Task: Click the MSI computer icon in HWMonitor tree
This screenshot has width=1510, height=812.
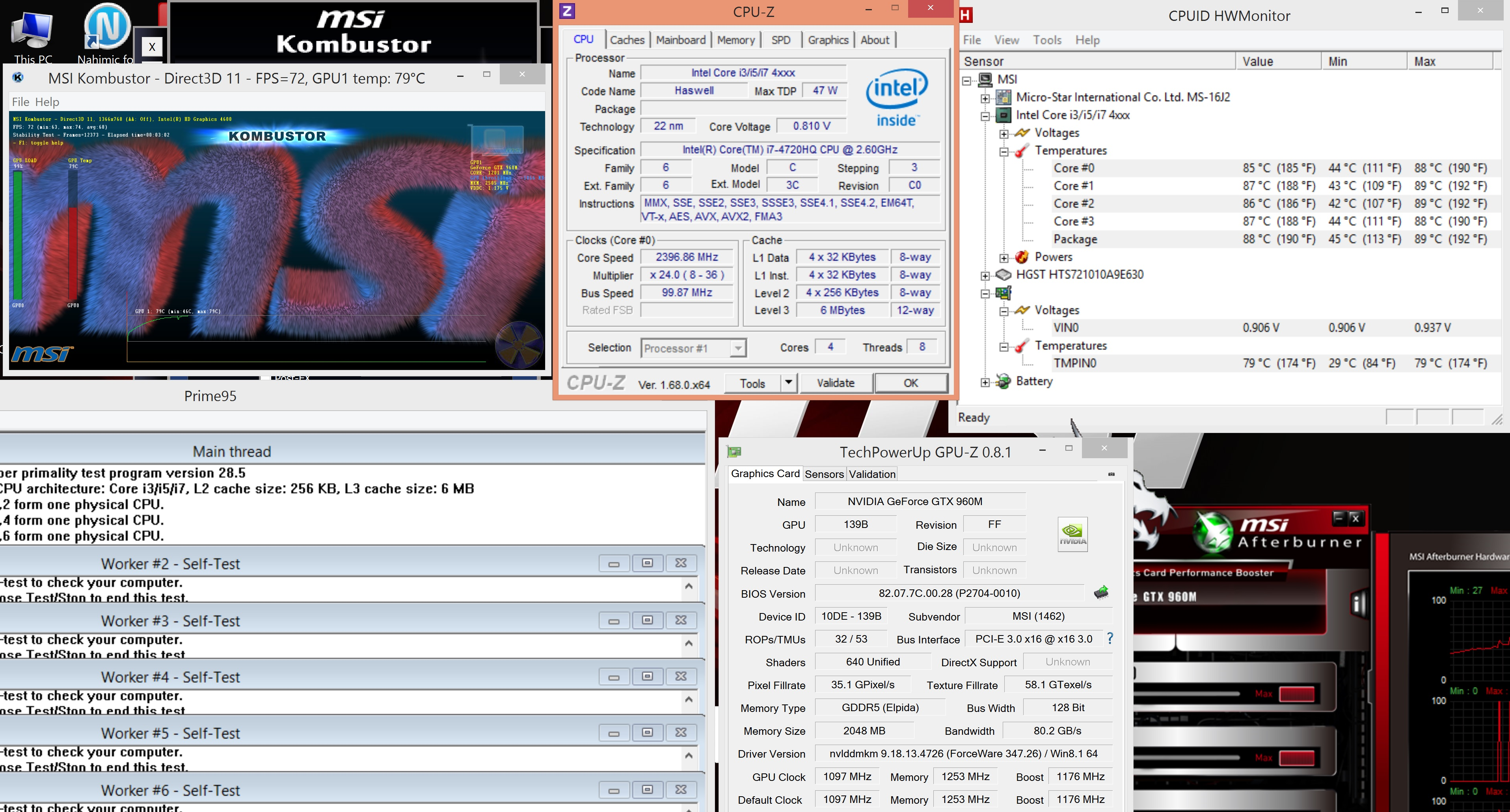Action: (985, 79)
